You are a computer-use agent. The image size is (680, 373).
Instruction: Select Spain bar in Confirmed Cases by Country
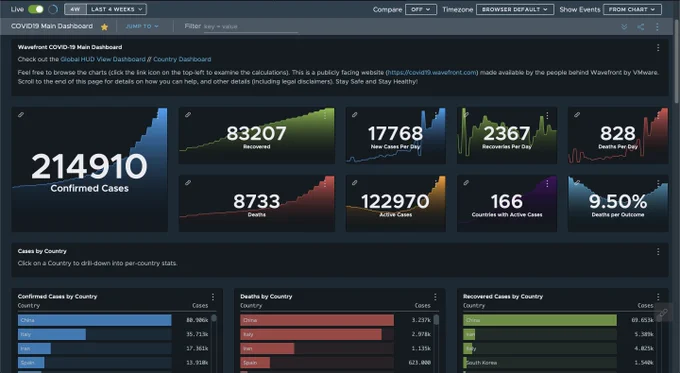31,363
